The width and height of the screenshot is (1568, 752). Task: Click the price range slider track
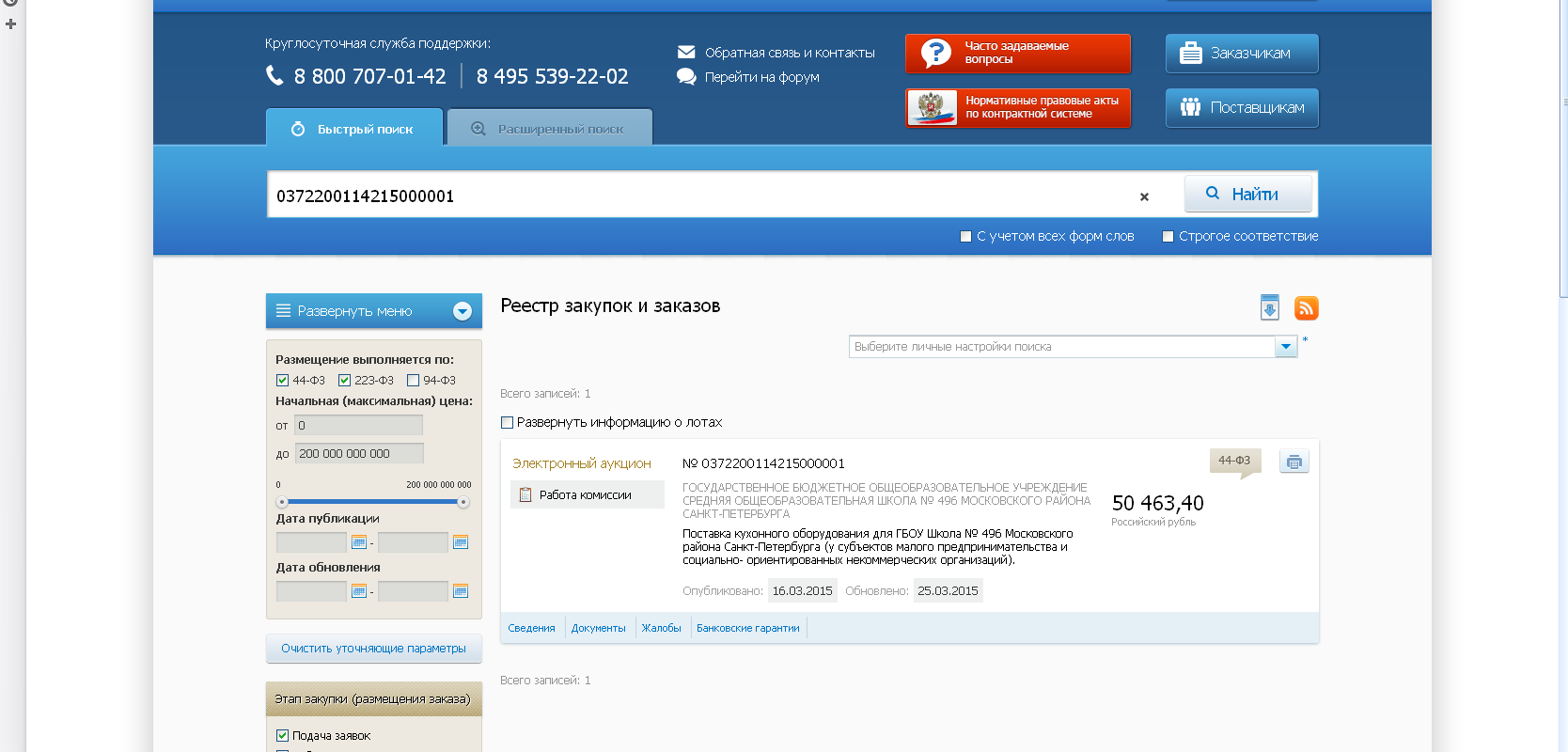[x=372, y=502]
